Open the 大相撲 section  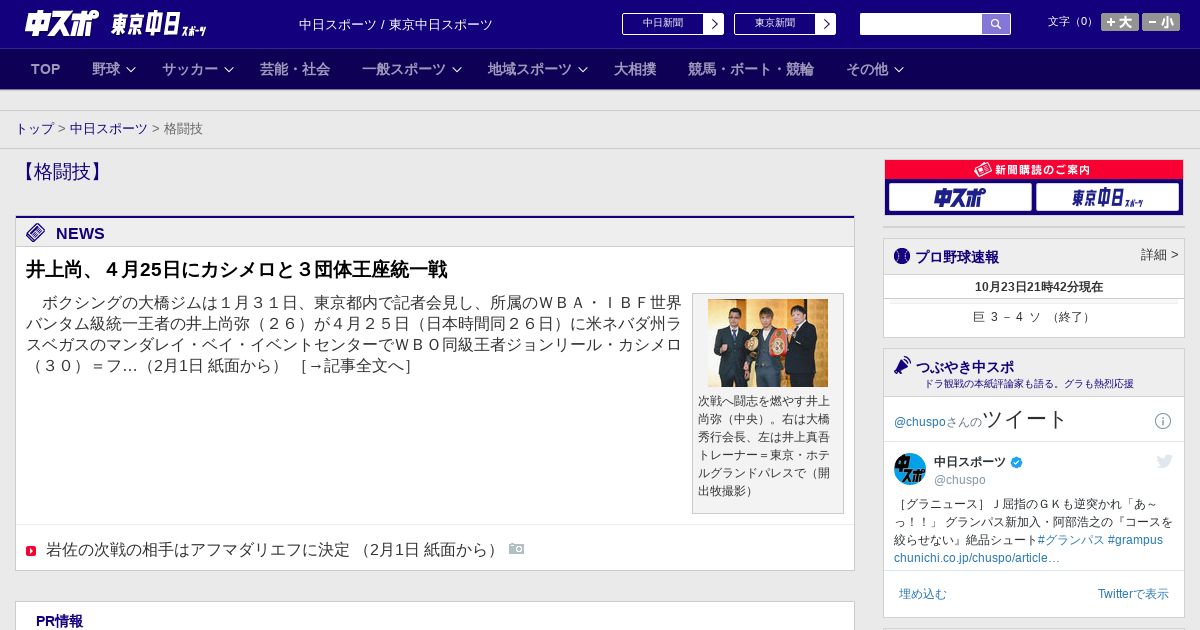635,69
